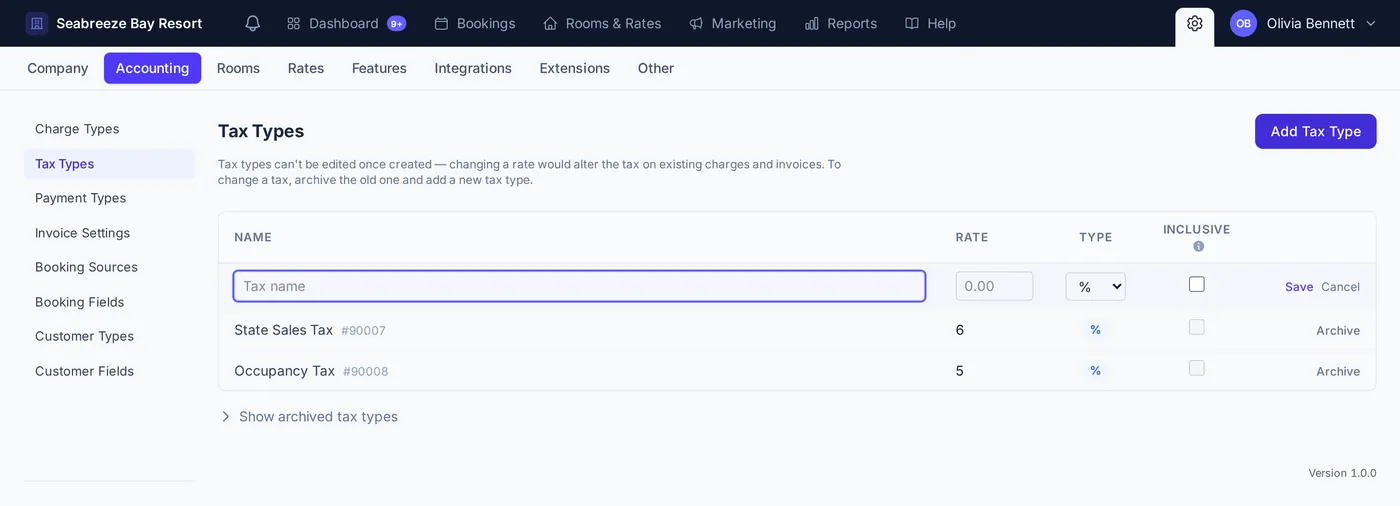Viewport: 1400px width, 506px height.
Task: Click the #90007 tax ID
Action: 363,331
